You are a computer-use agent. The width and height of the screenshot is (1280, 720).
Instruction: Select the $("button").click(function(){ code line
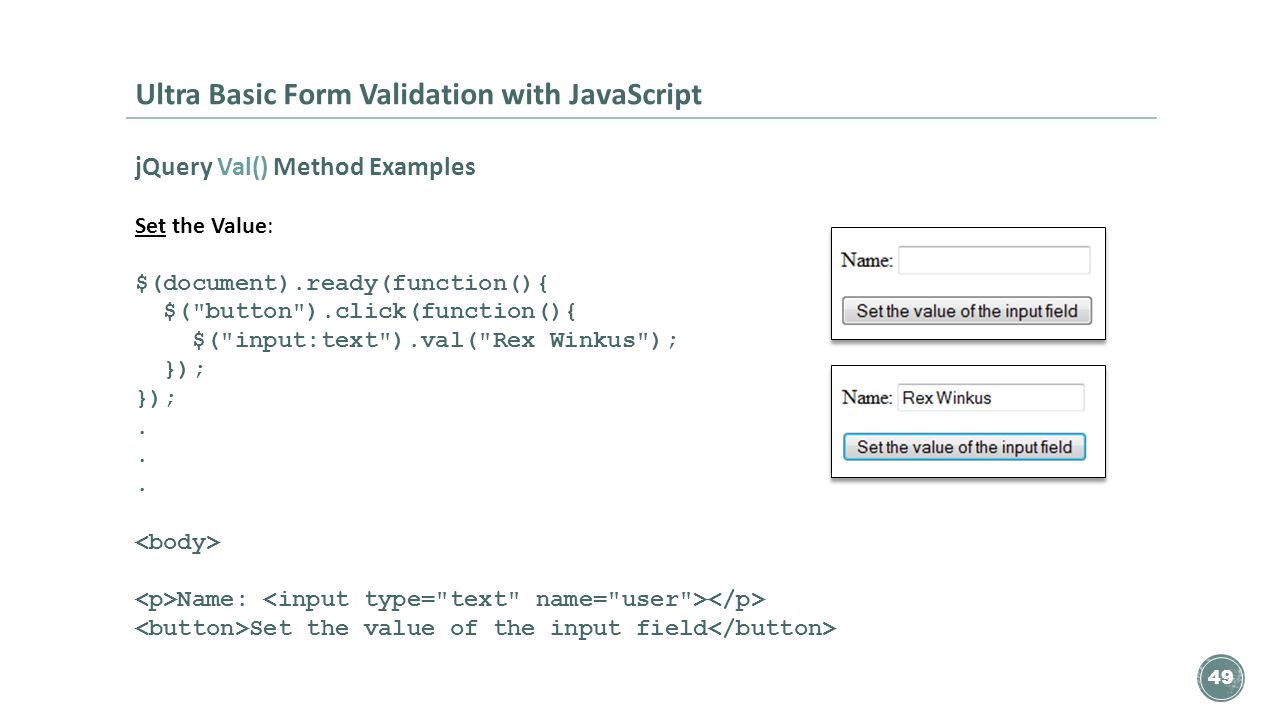pos(370,311)
